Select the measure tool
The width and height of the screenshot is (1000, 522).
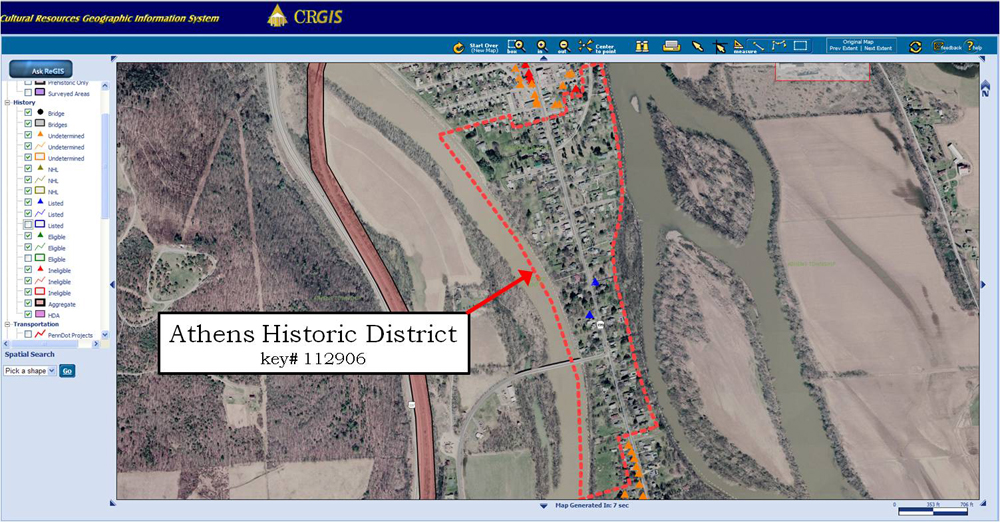[738, 45]
